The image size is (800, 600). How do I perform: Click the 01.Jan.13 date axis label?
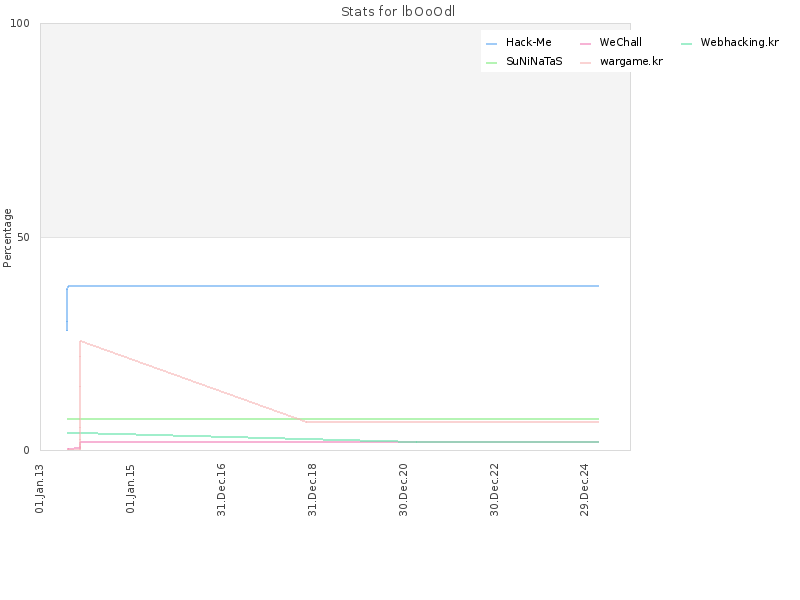pyautogui.click(x=39, y=488)
